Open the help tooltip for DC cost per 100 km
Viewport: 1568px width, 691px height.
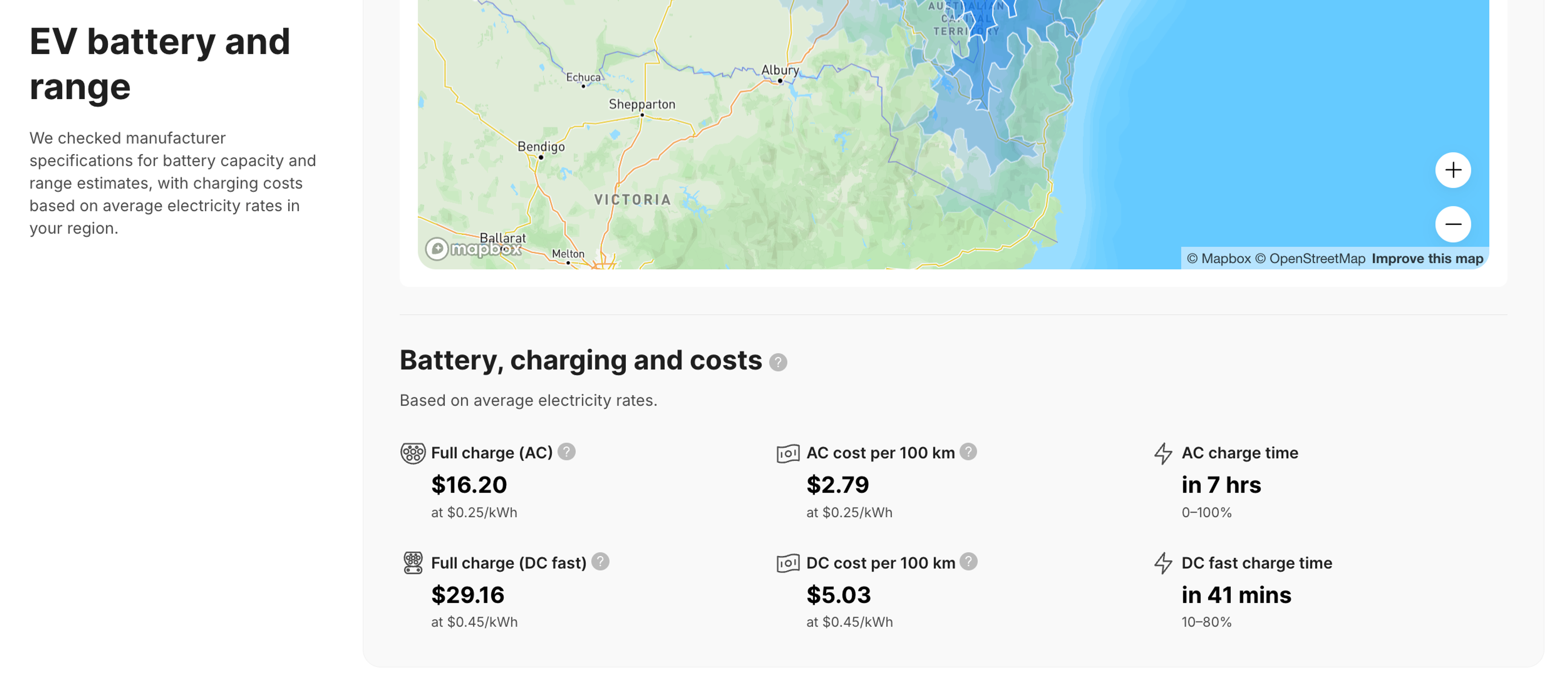click(968, 562)
